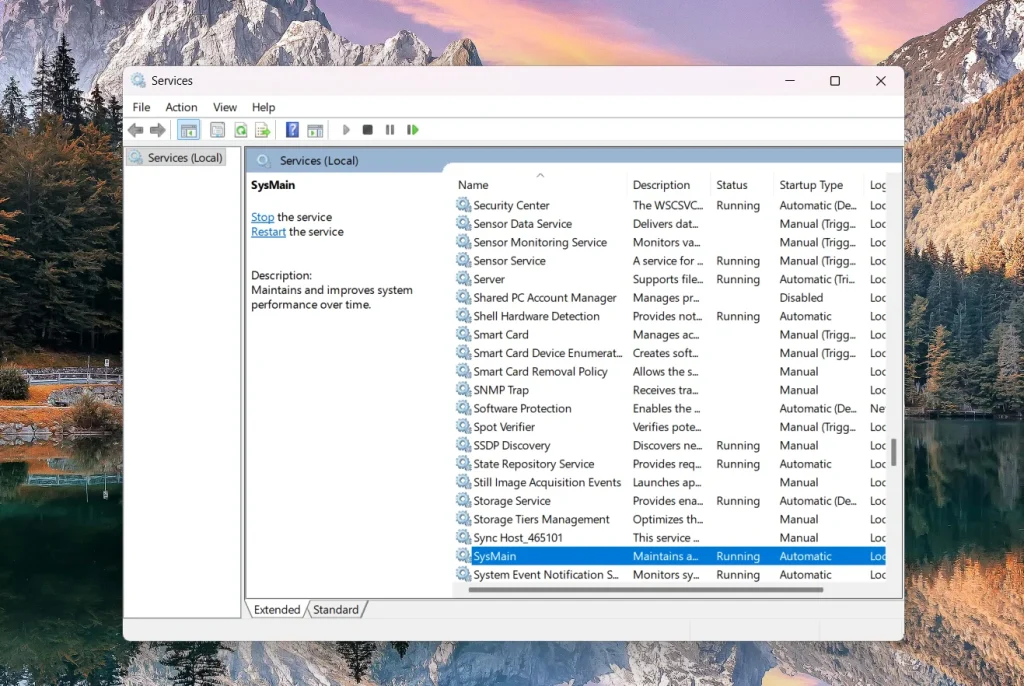The width and height of the screenshot is (1024, 686).
Task: Click the Sensor Data Service gear icon
Action: click(464, 223)
